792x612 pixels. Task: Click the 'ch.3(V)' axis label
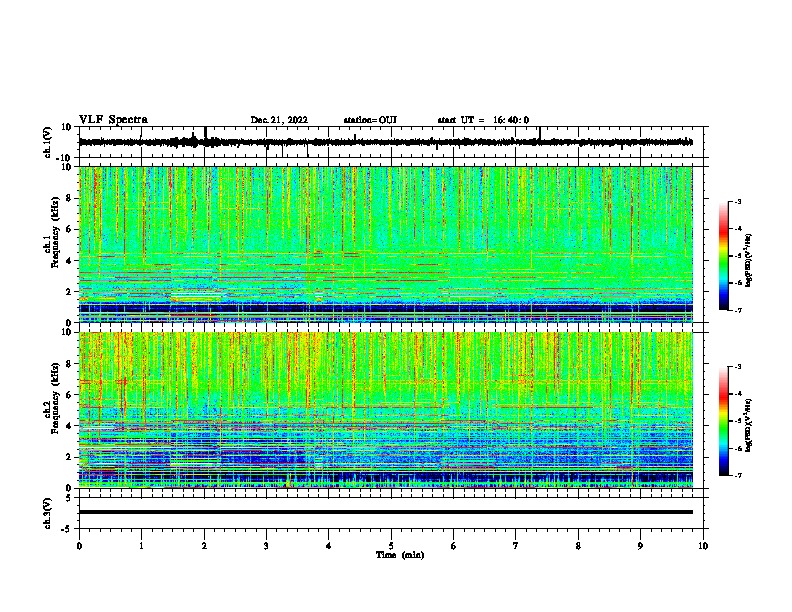pyautogui.click(x=47, y=513)
